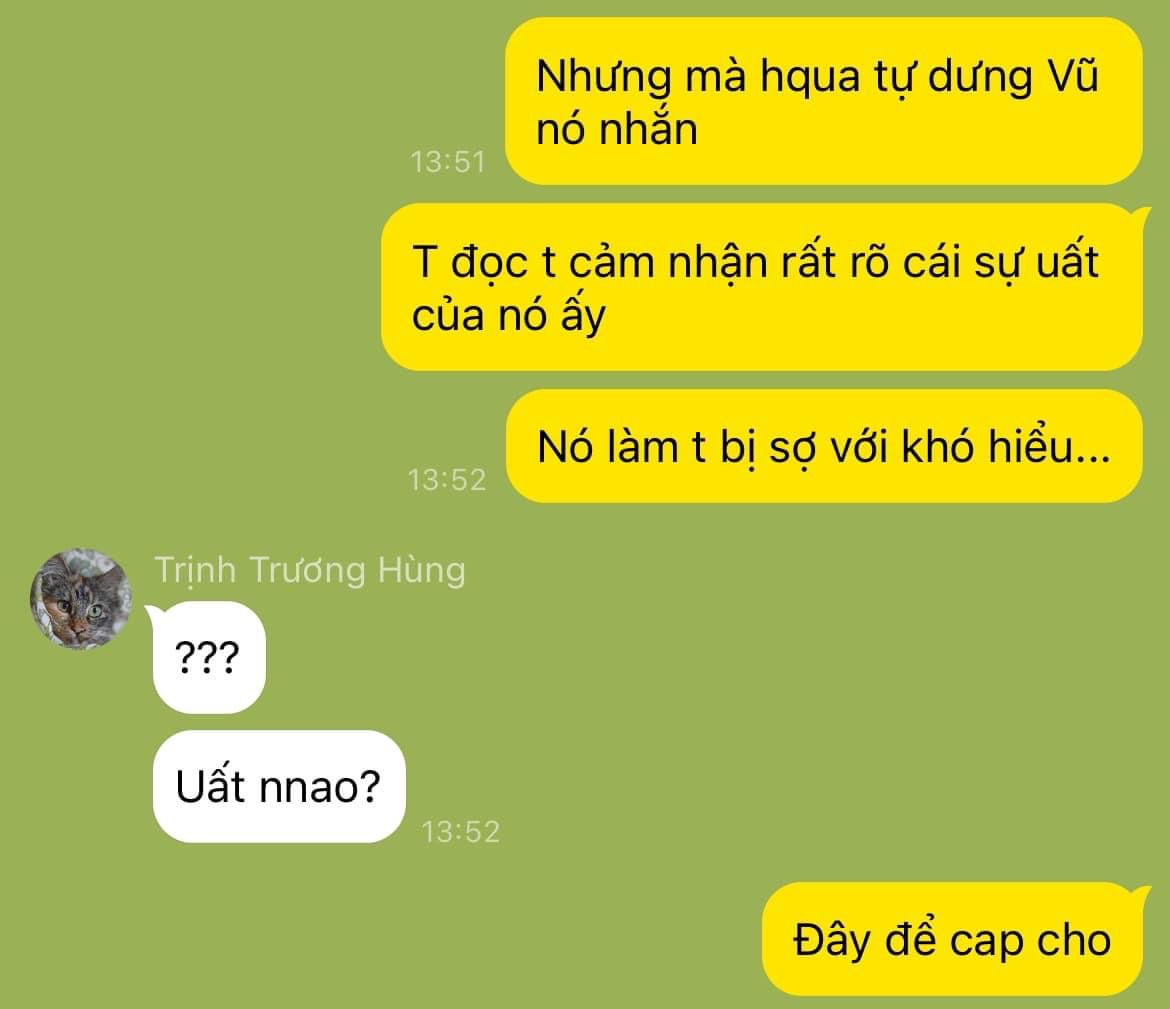Click the words 'khó hiểu...' in the third bubble
This screenshot has width=1170, height=1009.
(1006, 446)
